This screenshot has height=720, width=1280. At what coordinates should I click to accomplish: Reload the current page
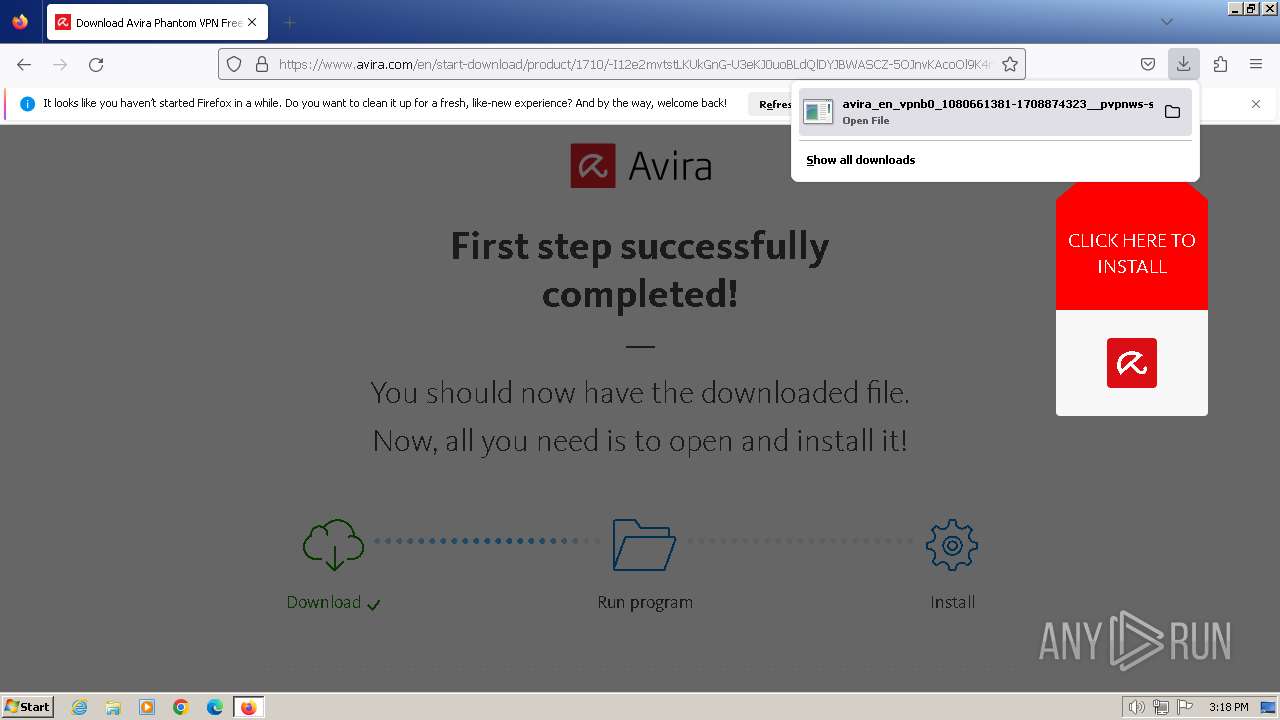(x=96, y=64)
